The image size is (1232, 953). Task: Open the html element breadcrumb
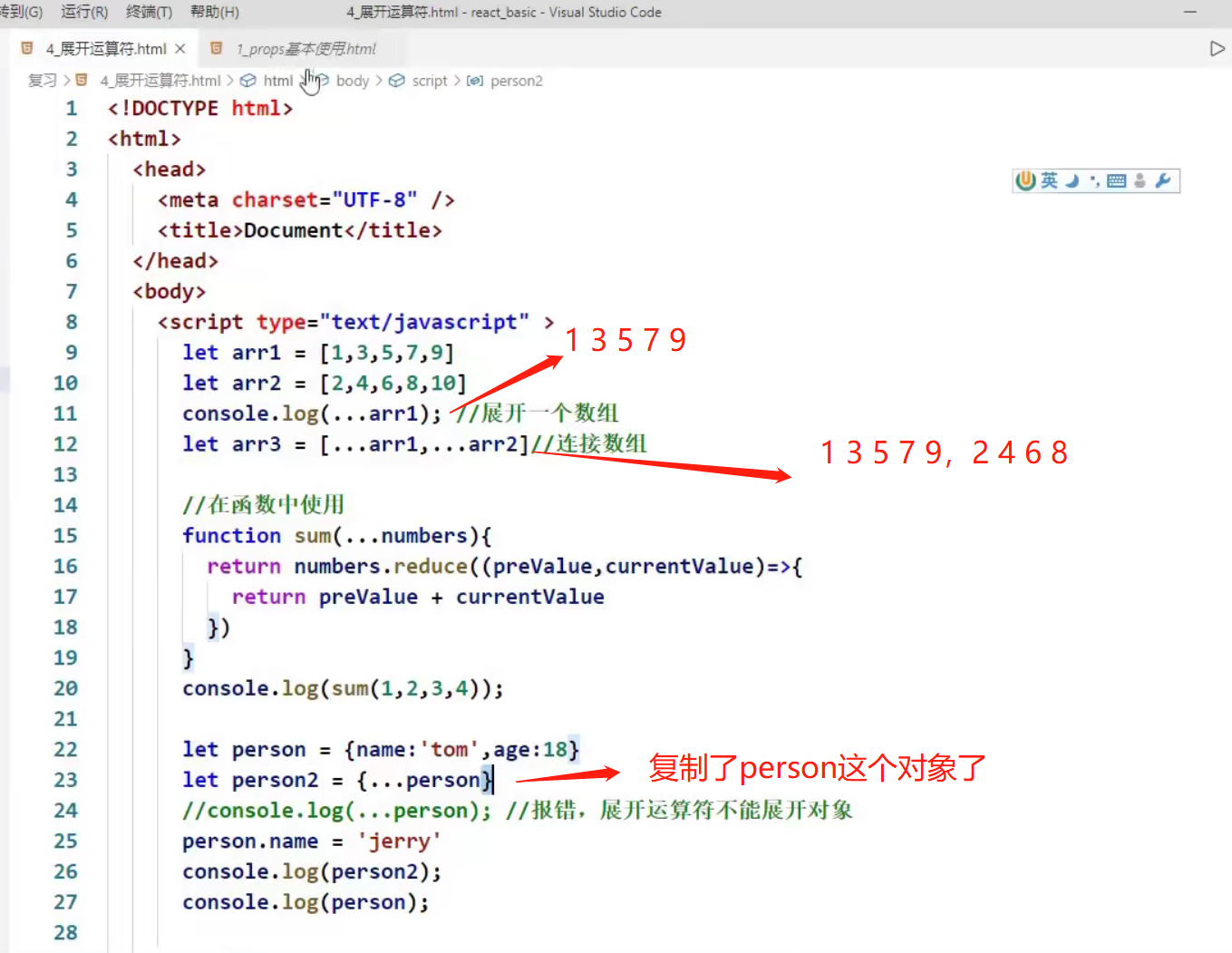coord(278,81)
